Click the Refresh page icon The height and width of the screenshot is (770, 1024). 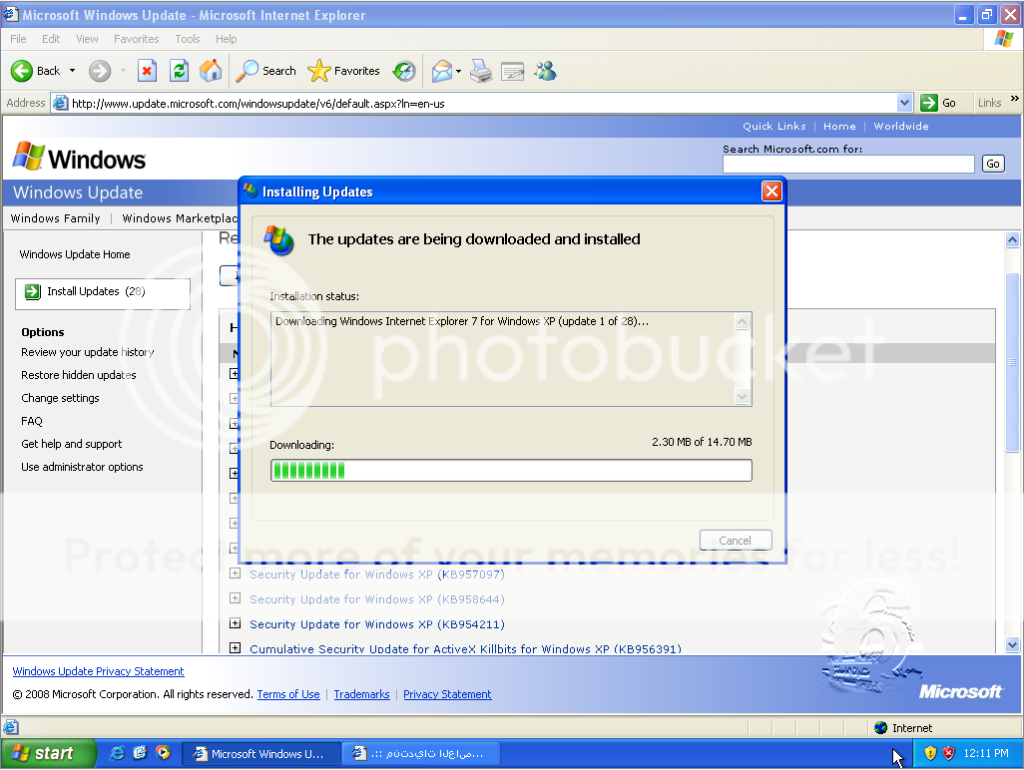(179, 71)
